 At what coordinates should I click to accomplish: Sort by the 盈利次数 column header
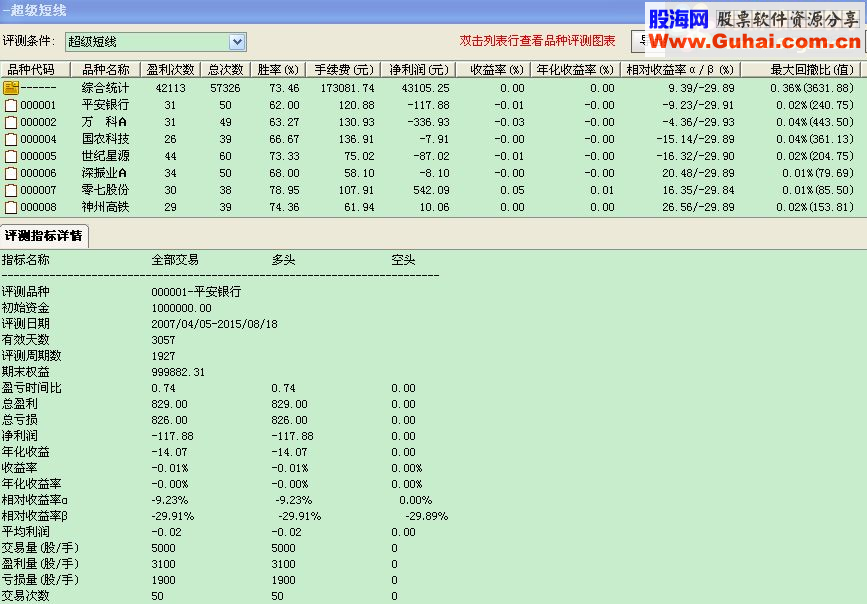tap(170, 70)
